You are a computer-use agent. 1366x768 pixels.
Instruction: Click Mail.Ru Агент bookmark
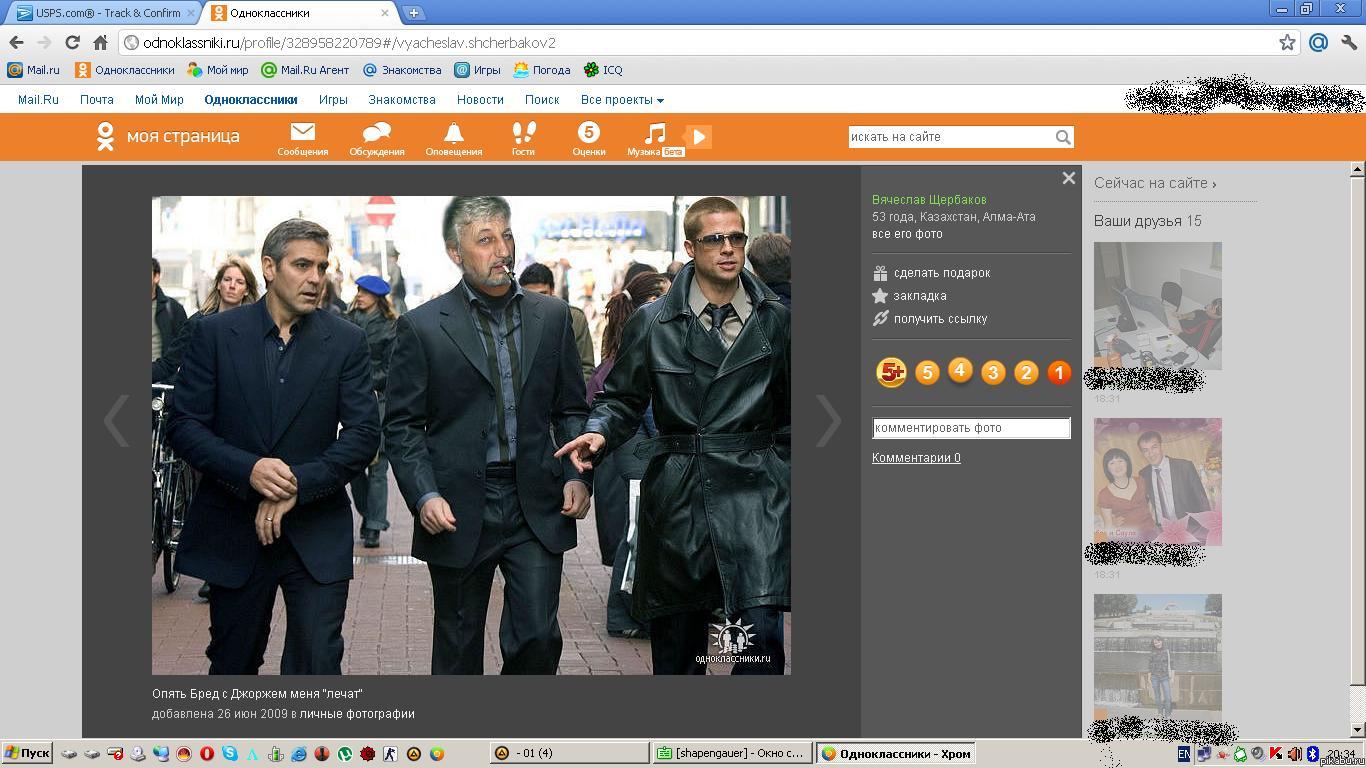coord(305,70)
